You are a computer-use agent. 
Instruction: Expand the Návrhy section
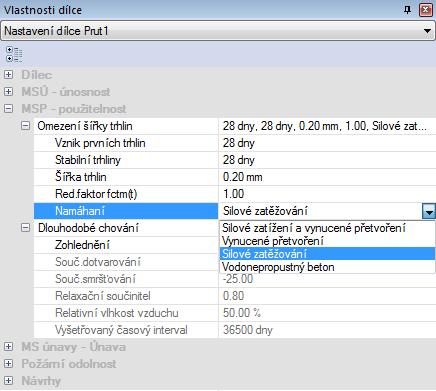[8, 380]
